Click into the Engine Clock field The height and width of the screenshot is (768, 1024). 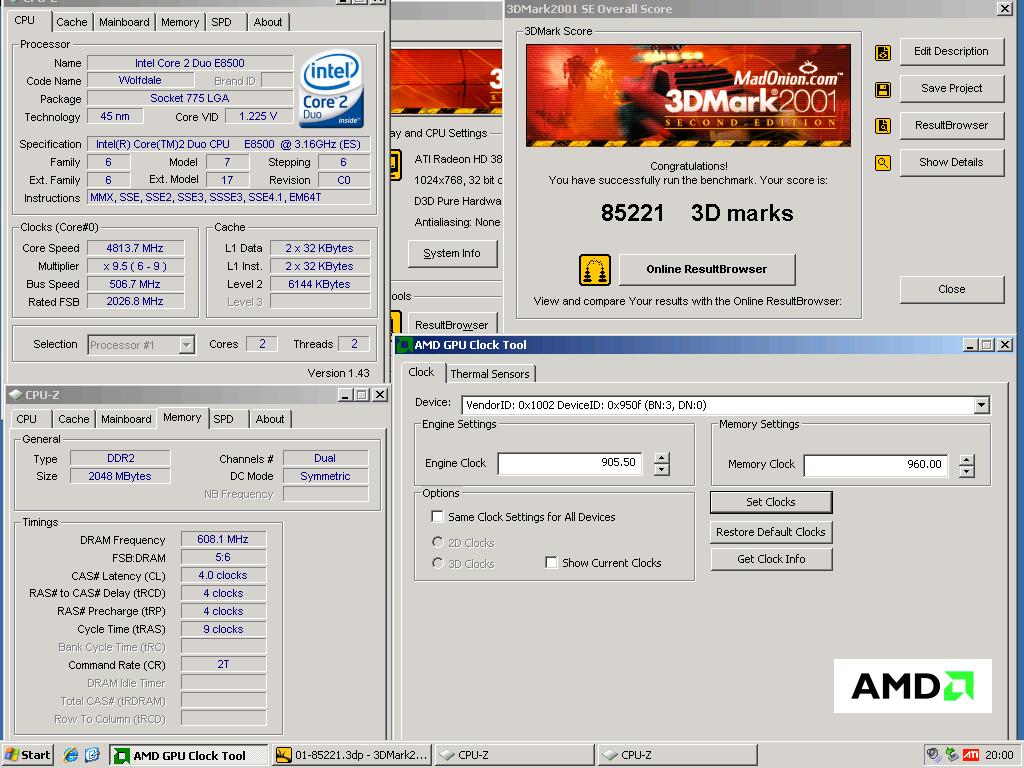569,463
